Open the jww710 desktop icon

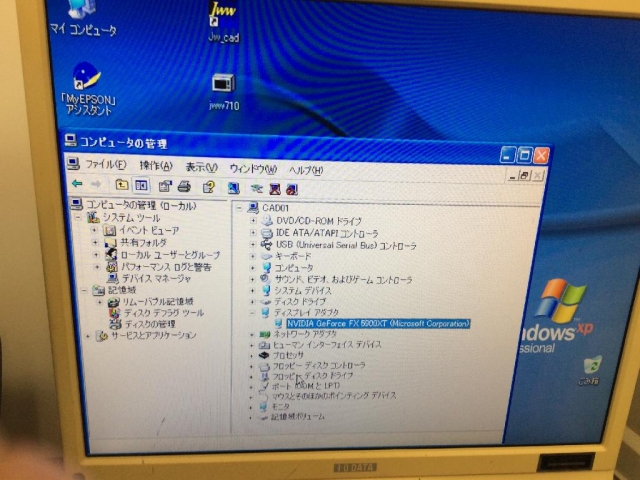pyautogui.click(x=224, y=92)
